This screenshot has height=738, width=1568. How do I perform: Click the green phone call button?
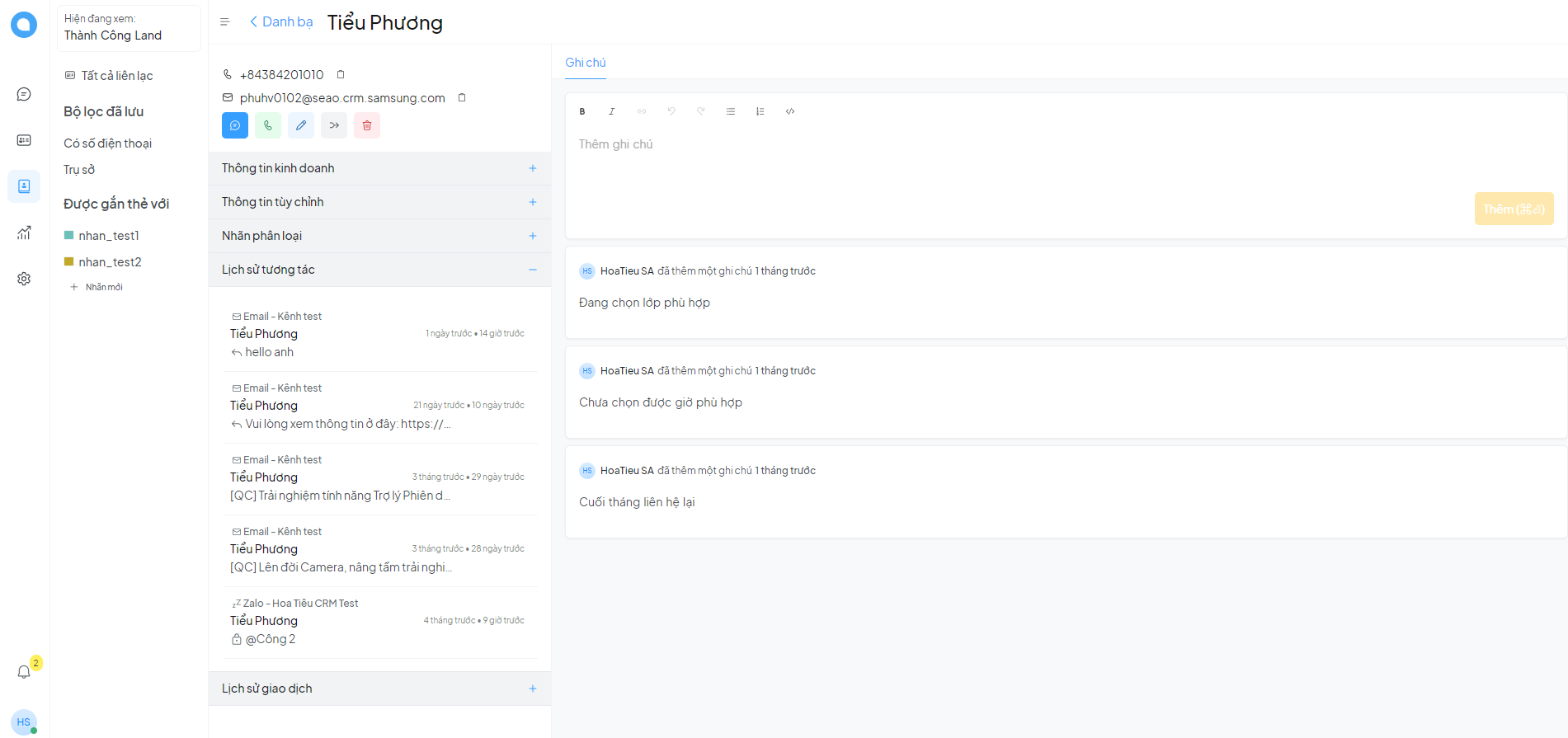pyautogui.click(x=268, y=125)
